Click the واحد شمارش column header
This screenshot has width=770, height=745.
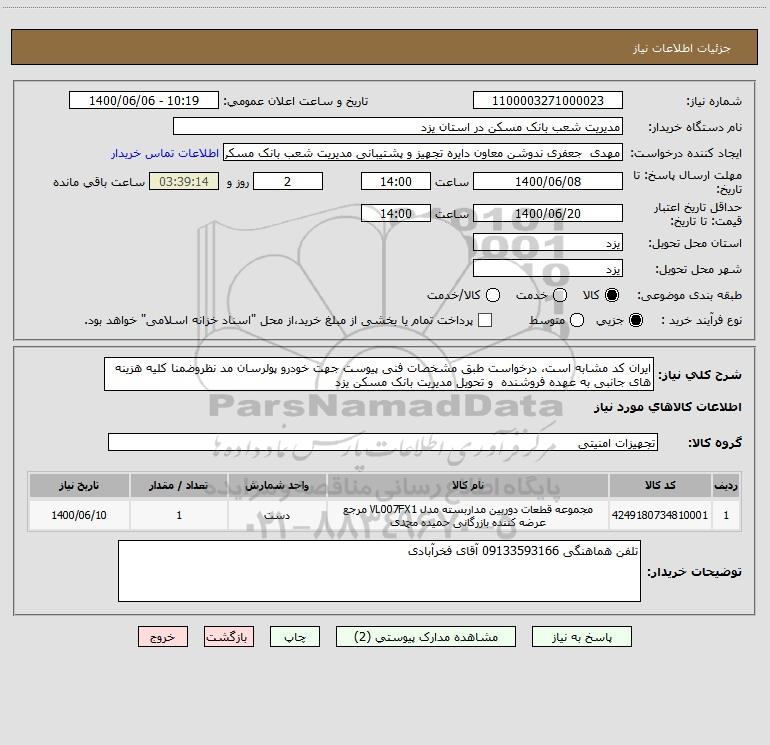277,485
